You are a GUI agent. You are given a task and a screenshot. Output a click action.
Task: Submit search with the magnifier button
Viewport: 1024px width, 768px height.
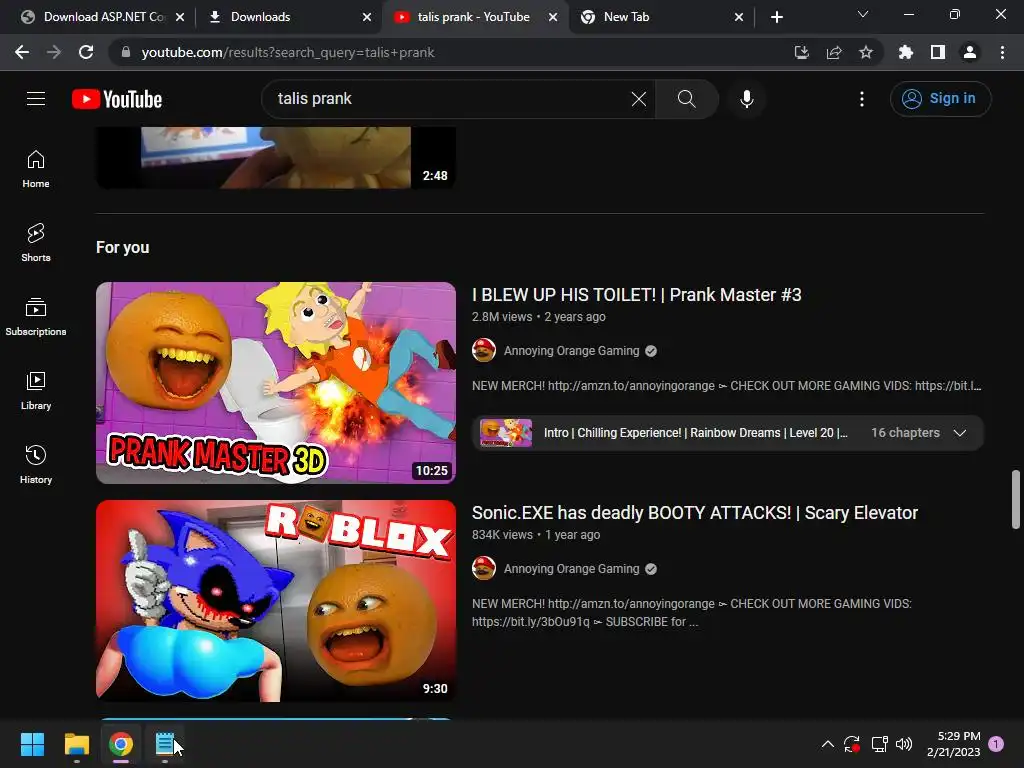coord(686,99)
